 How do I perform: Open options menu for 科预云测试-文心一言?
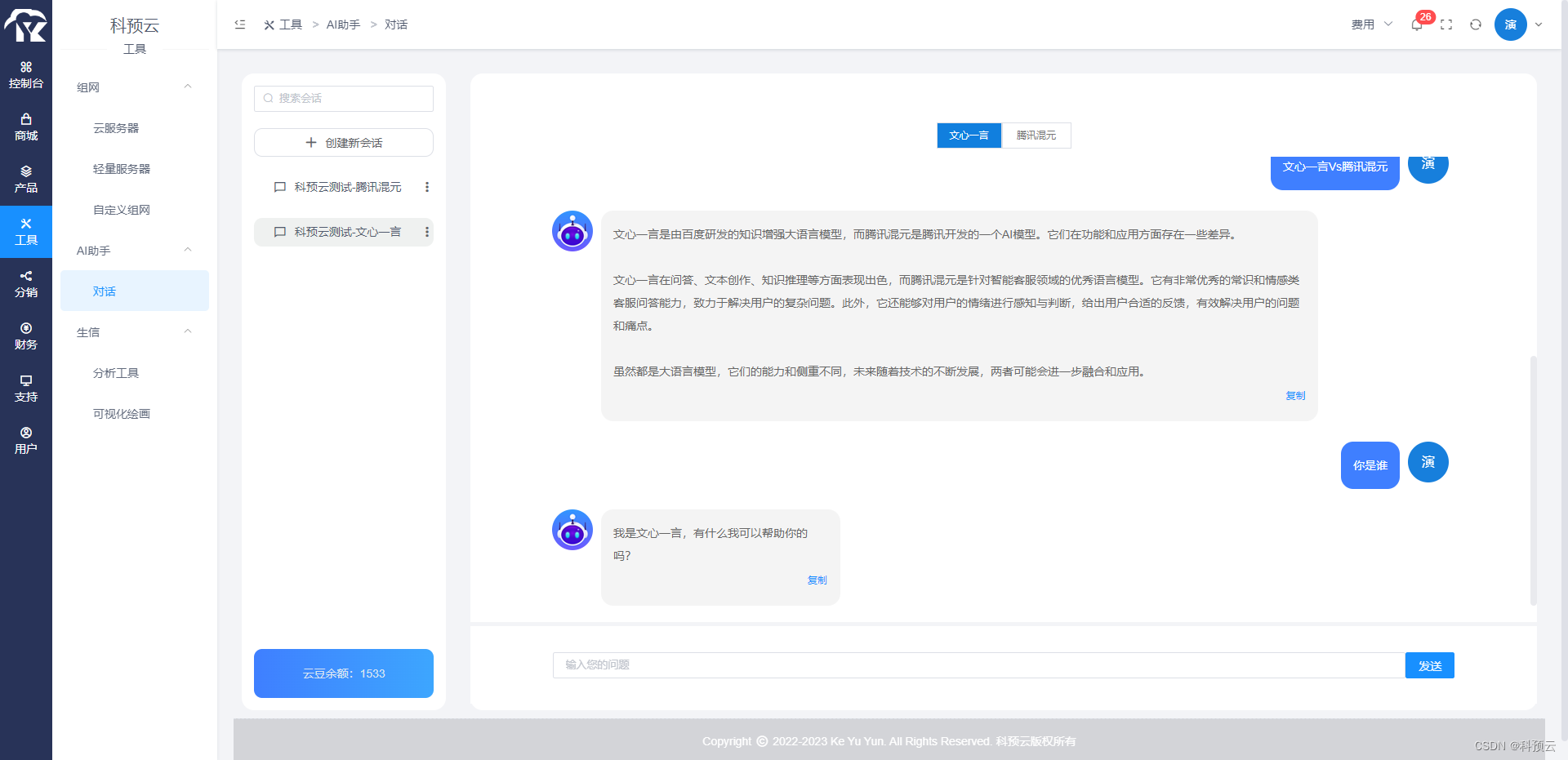pyautogui.click(x=427, y=232)
